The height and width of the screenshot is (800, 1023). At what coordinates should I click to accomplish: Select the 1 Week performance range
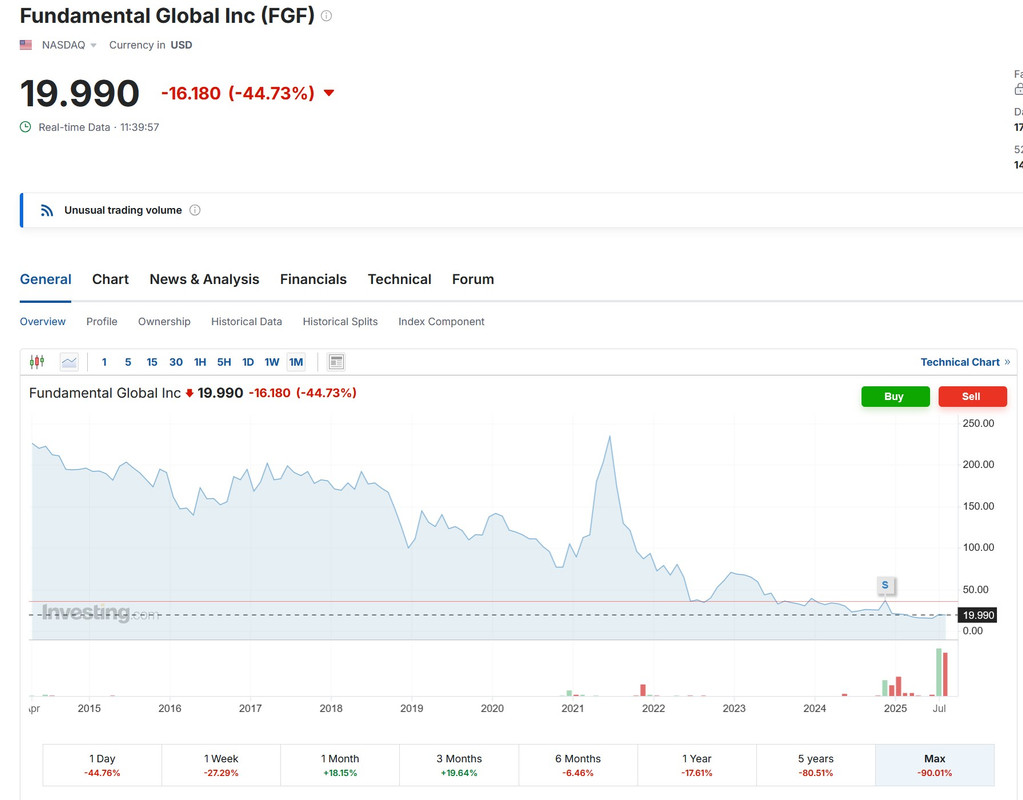coord(221,765)
